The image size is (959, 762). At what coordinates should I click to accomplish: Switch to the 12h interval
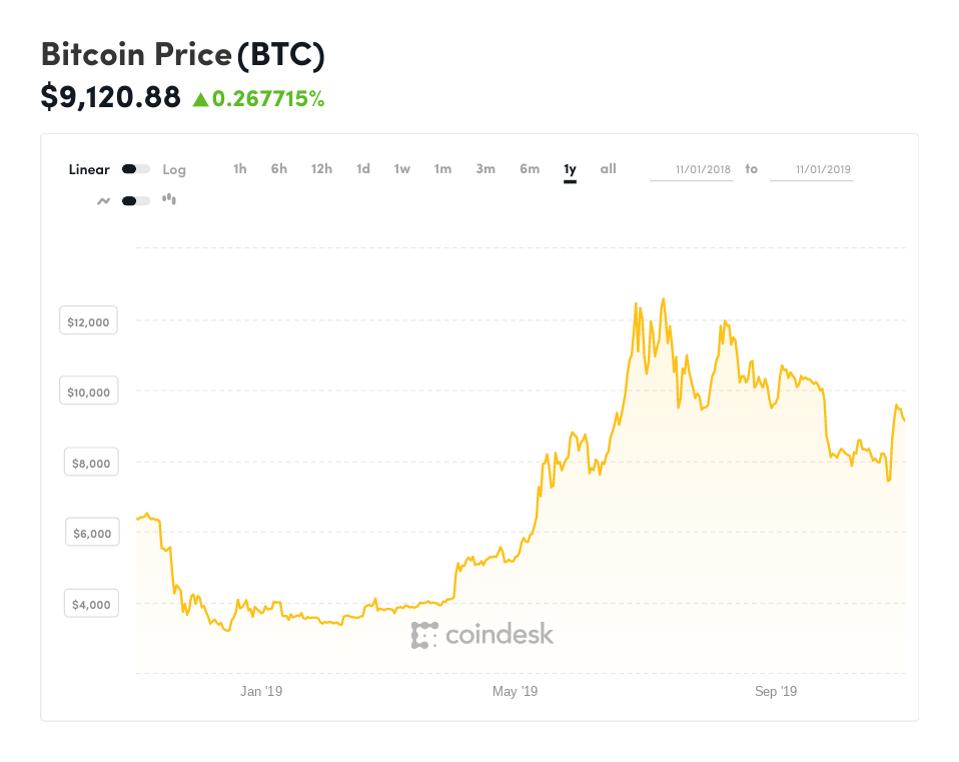coord(321,170)
